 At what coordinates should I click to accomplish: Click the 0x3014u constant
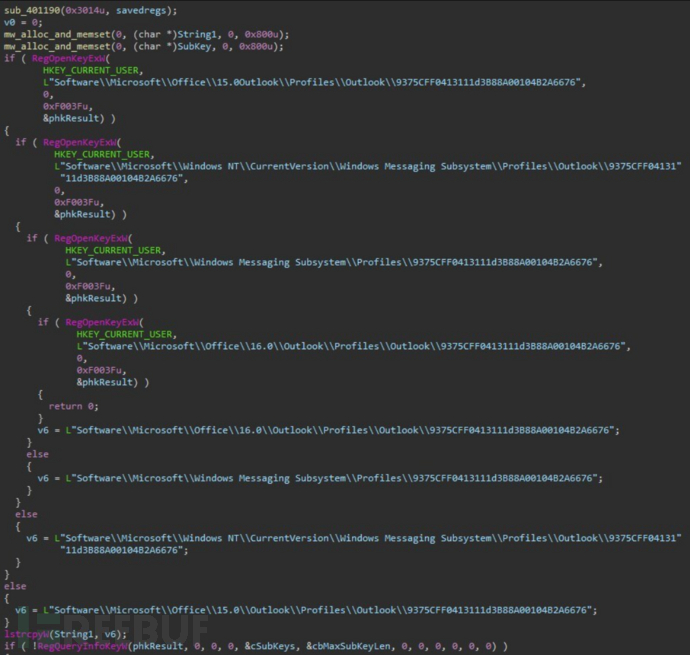(x=85, y=10)
